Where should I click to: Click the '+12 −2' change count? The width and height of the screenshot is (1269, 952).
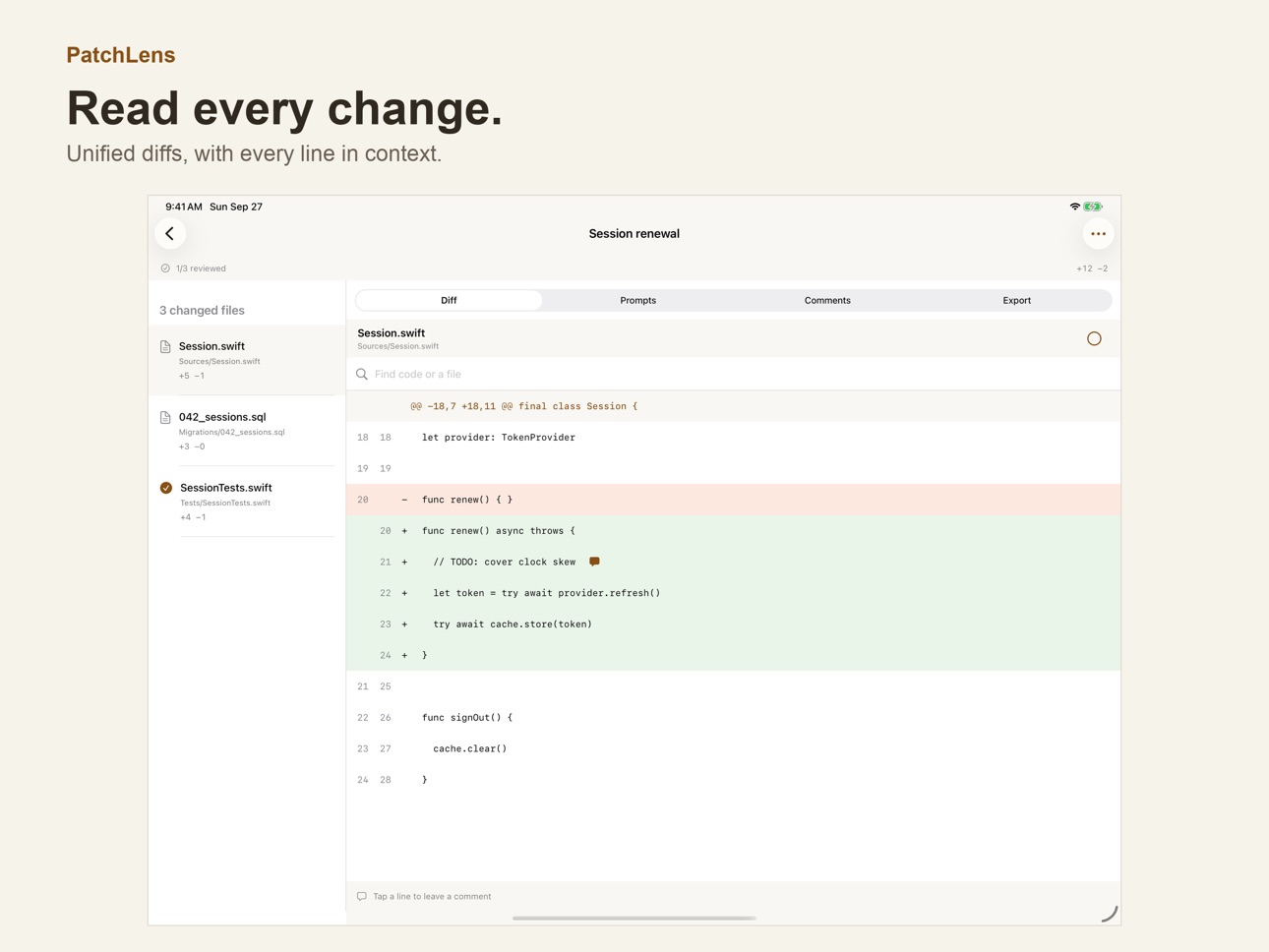pos(1092,268)
